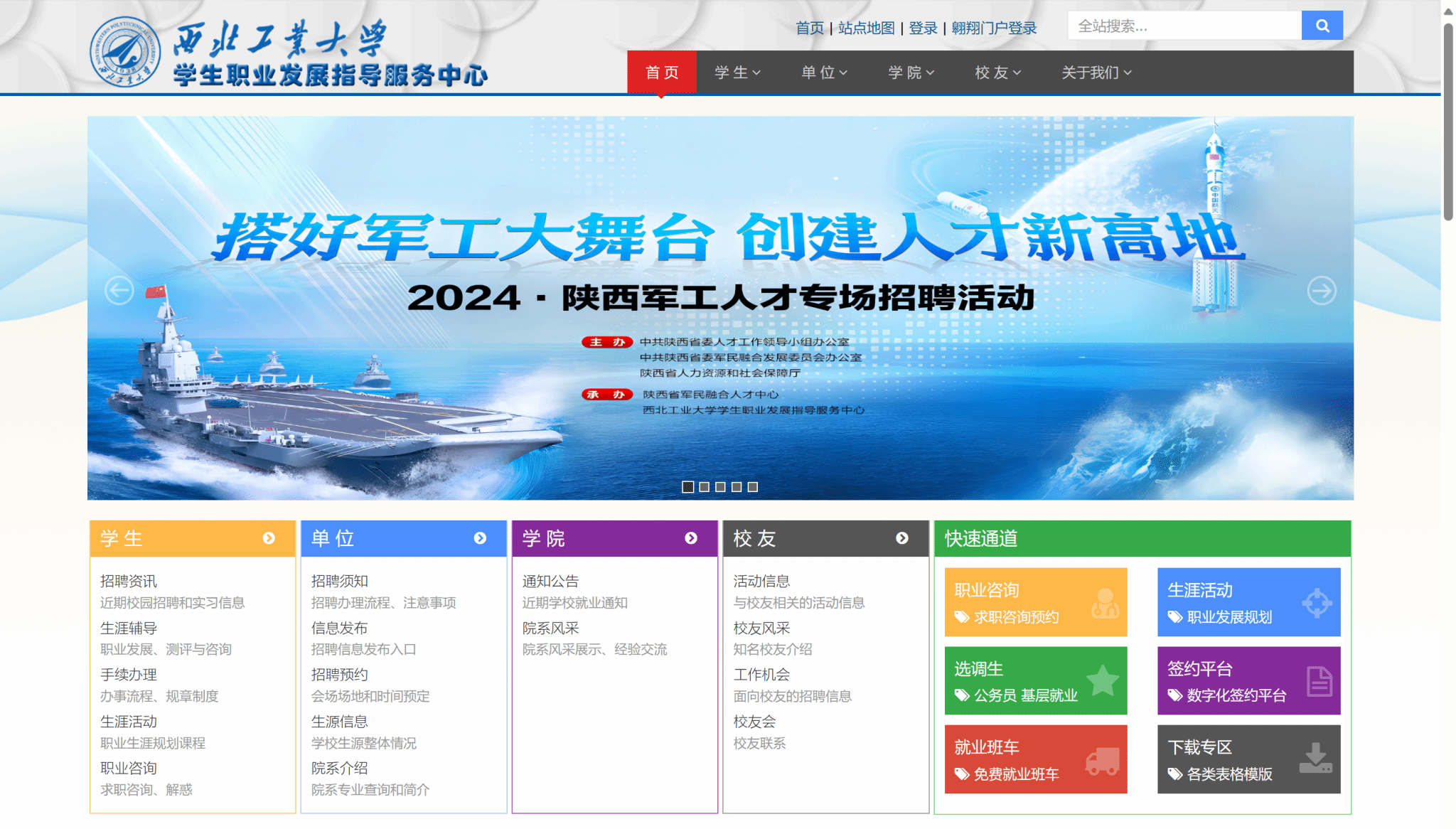Viewport: 1456px width, 829px height.
Task: Click the arrow icon in 学生 panel header
Action: tap(269, 538)
